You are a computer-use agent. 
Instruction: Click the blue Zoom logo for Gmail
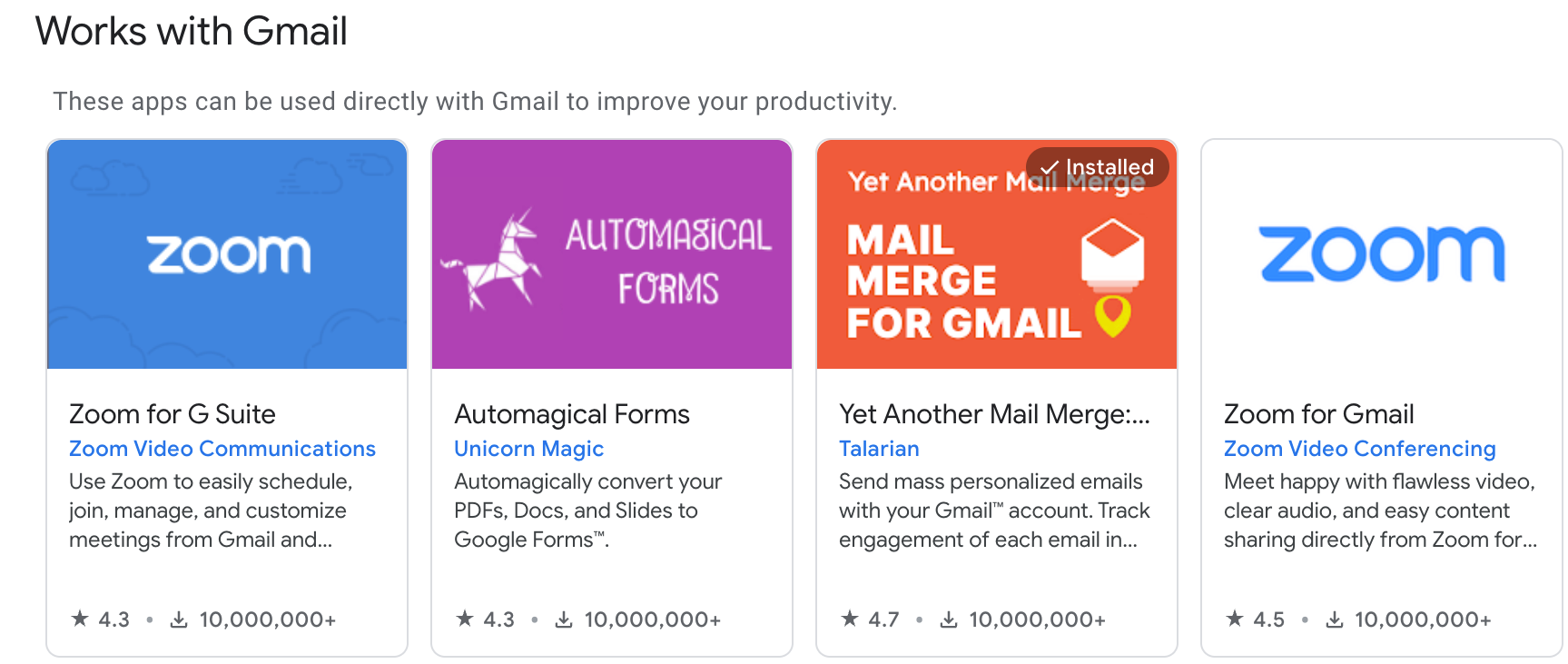tap(1382, 254)
